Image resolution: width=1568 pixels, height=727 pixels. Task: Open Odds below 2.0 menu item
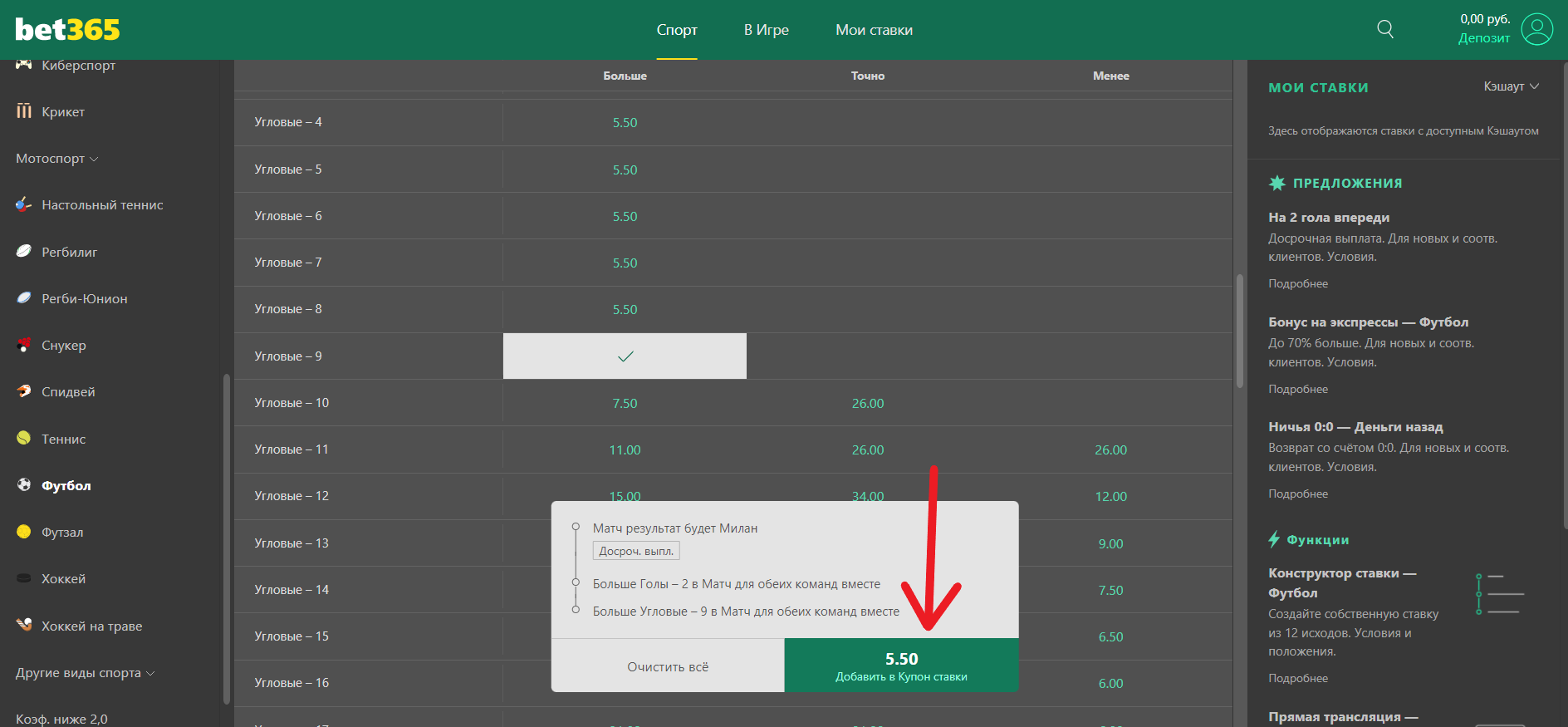[x=61, y=719]
